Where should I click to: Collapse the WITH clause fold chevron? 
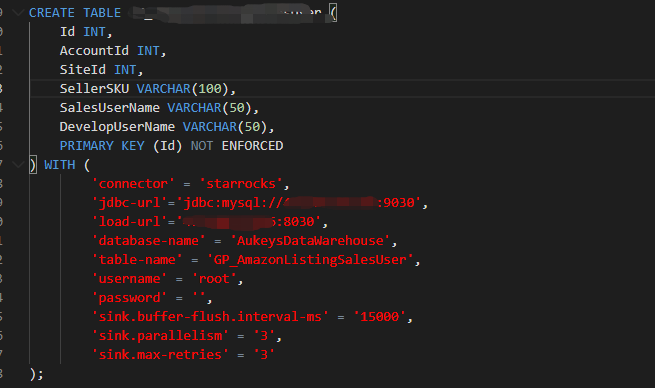point(18,165)
